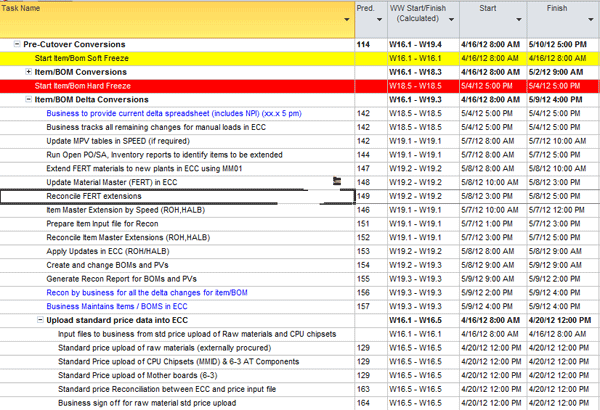Open the Finish column filter dropdown
The height and width of the screenshot is (410, 600).
(592, 19)
